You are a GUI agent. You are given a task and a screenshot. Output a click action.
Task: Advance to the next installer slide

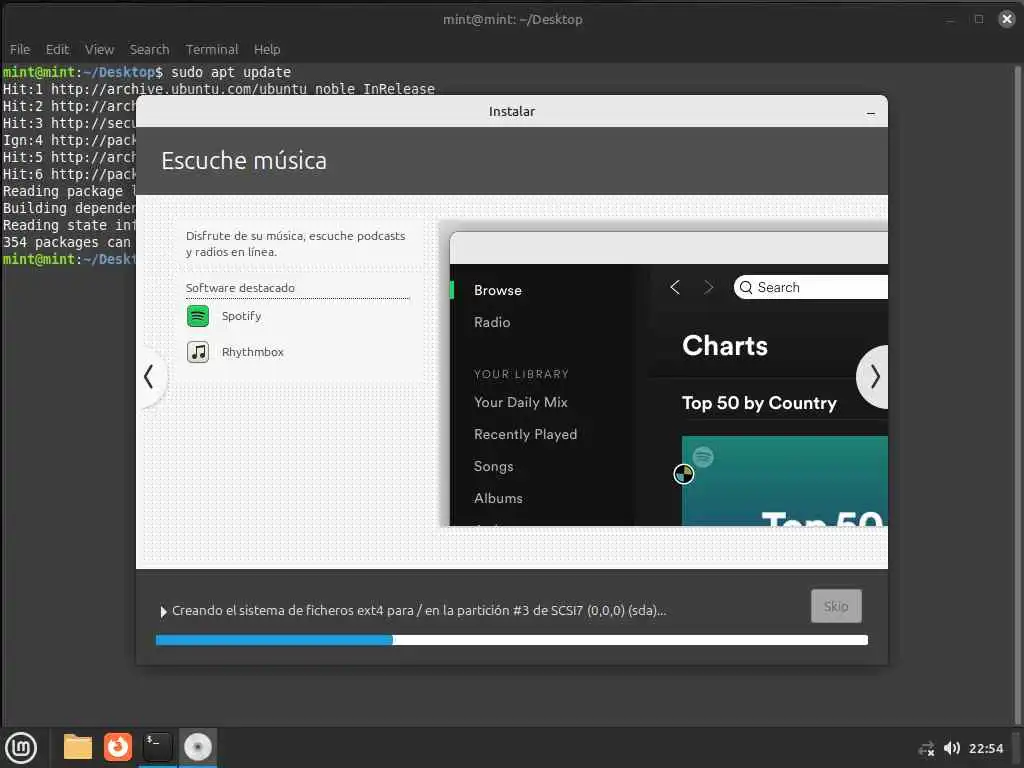click(x=874, y=376)
